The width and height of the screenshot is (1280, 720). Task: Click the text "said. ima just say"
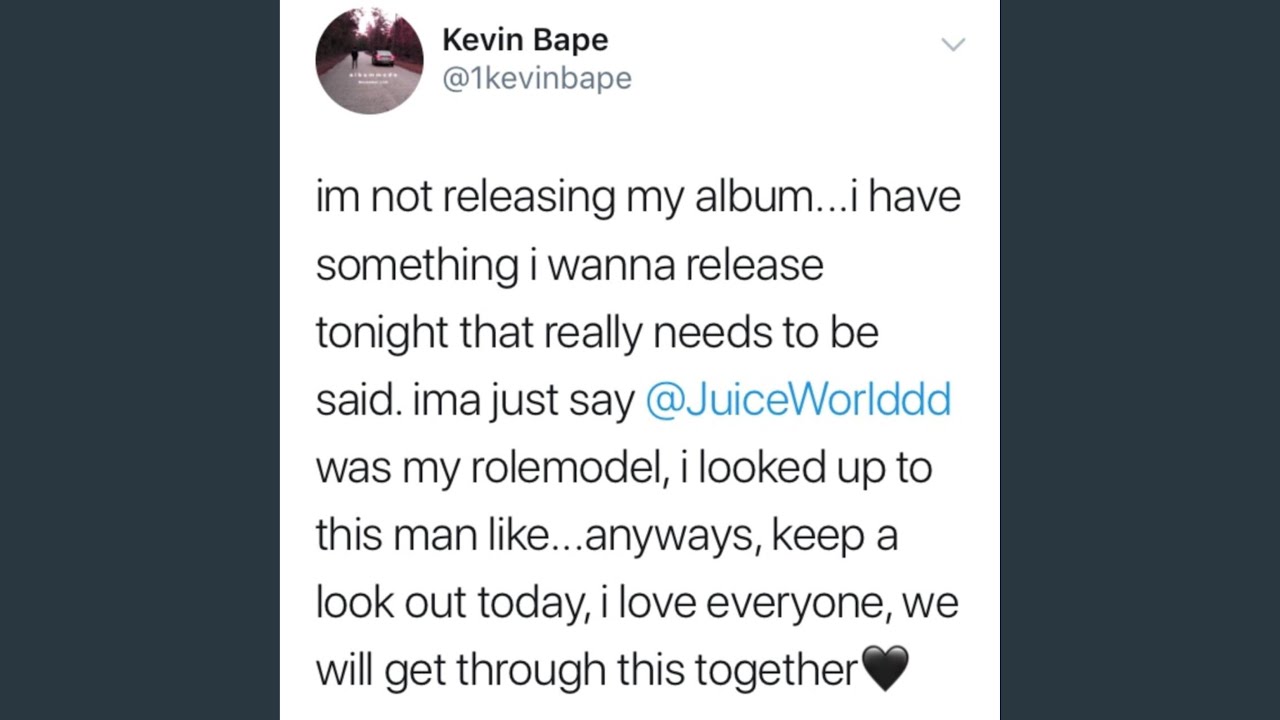pyautogui.click(x=475, y=401)
